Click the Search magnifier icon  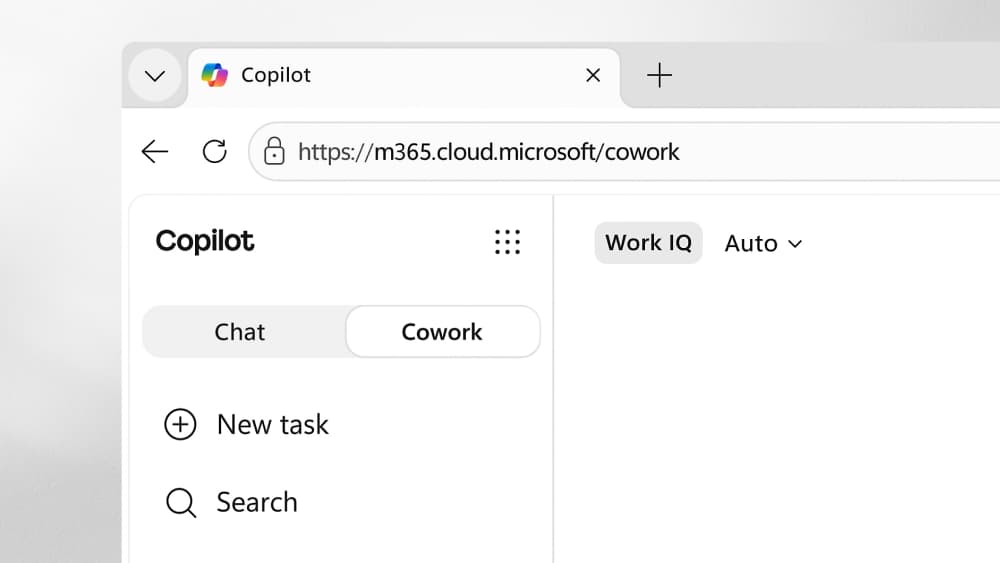click(181, 503)
